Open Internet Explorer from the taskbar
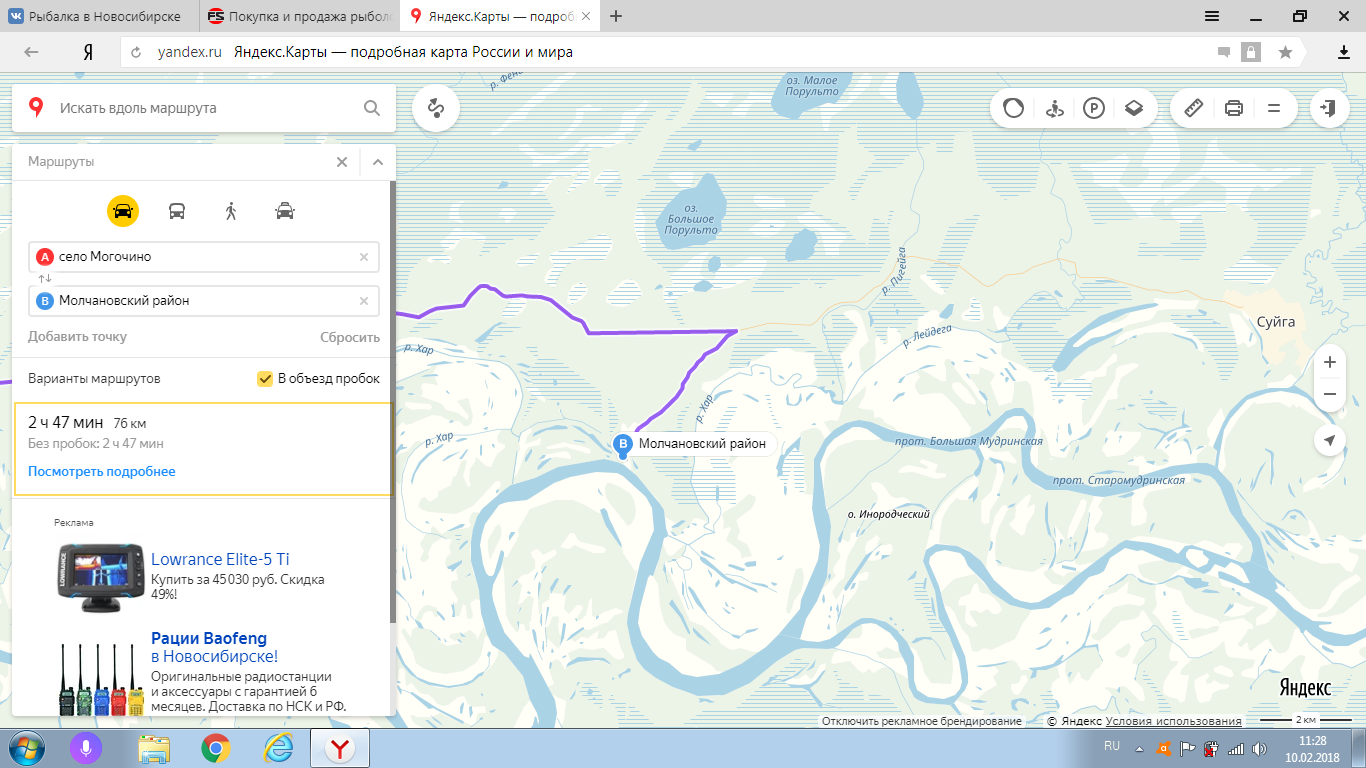The image size is (1366, 768). click(277, 748)
